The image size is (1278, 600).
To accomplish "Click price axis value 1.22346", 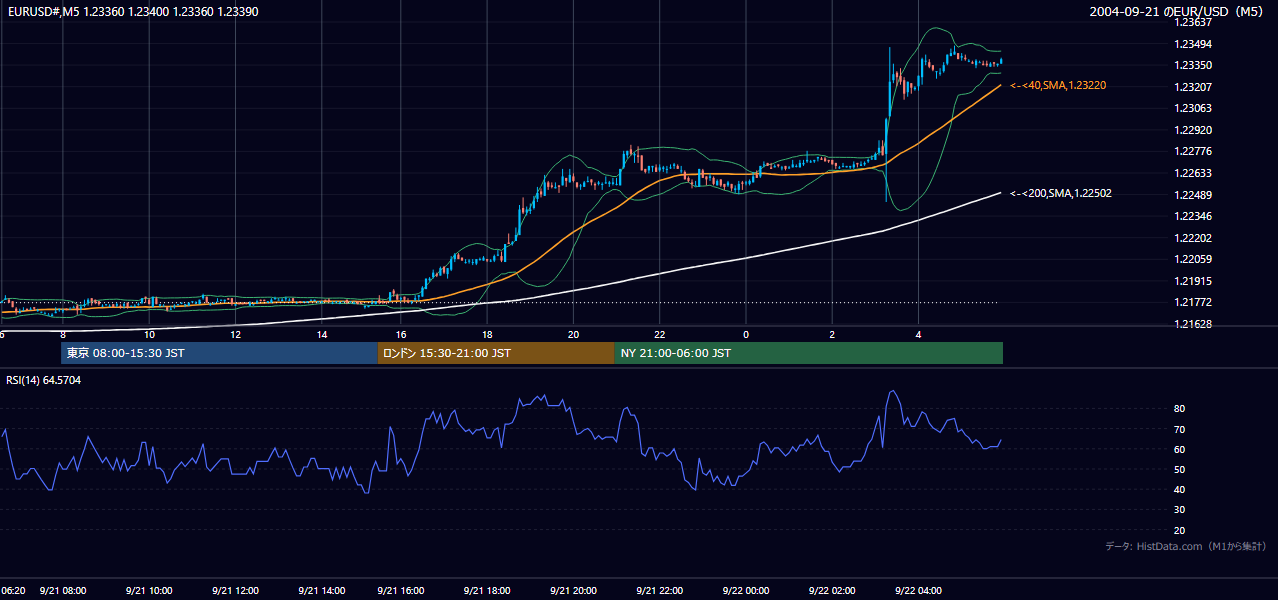I will (x=1193, y=216).
